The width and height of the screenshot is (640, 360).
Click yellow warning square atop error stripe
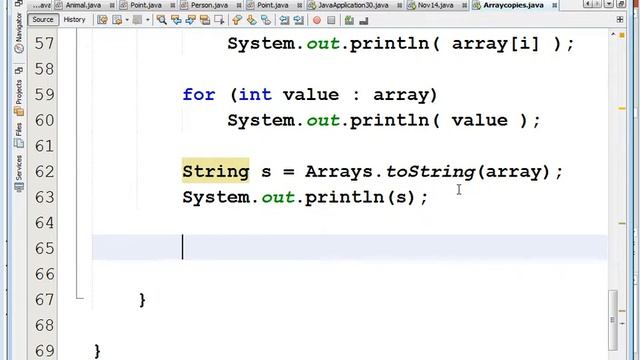pyautogui.click(x=622, y=36)
